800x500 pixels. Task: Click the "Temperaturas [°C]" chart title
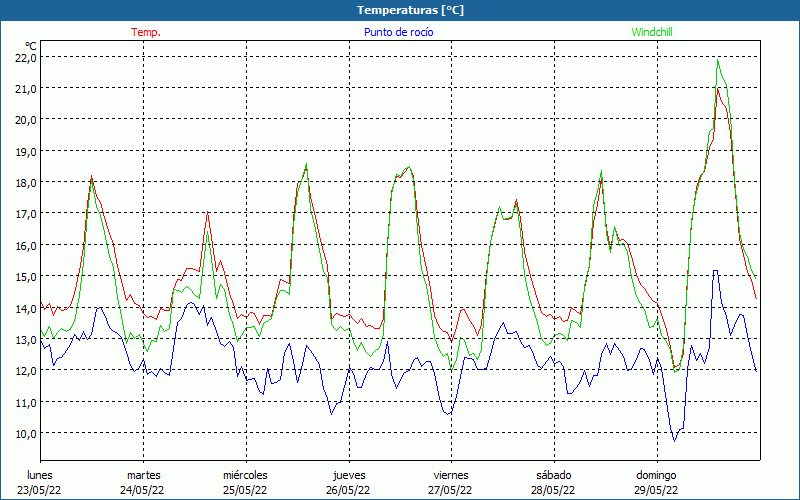[x=410, y=10]
